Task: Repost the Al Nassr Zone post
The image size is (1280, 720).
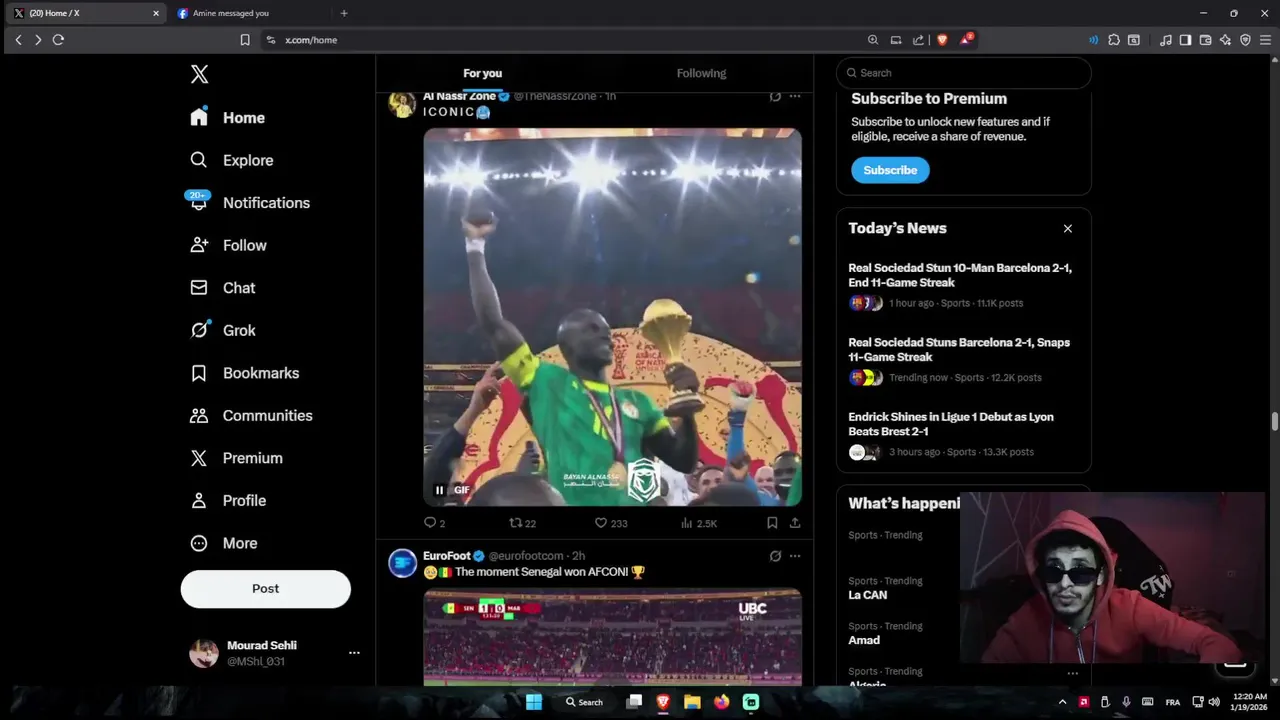Action: click(522, 523)
